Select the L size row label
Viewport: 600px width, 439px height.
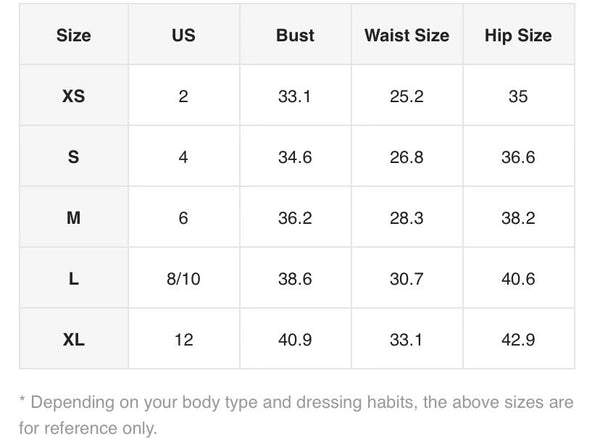73,279
